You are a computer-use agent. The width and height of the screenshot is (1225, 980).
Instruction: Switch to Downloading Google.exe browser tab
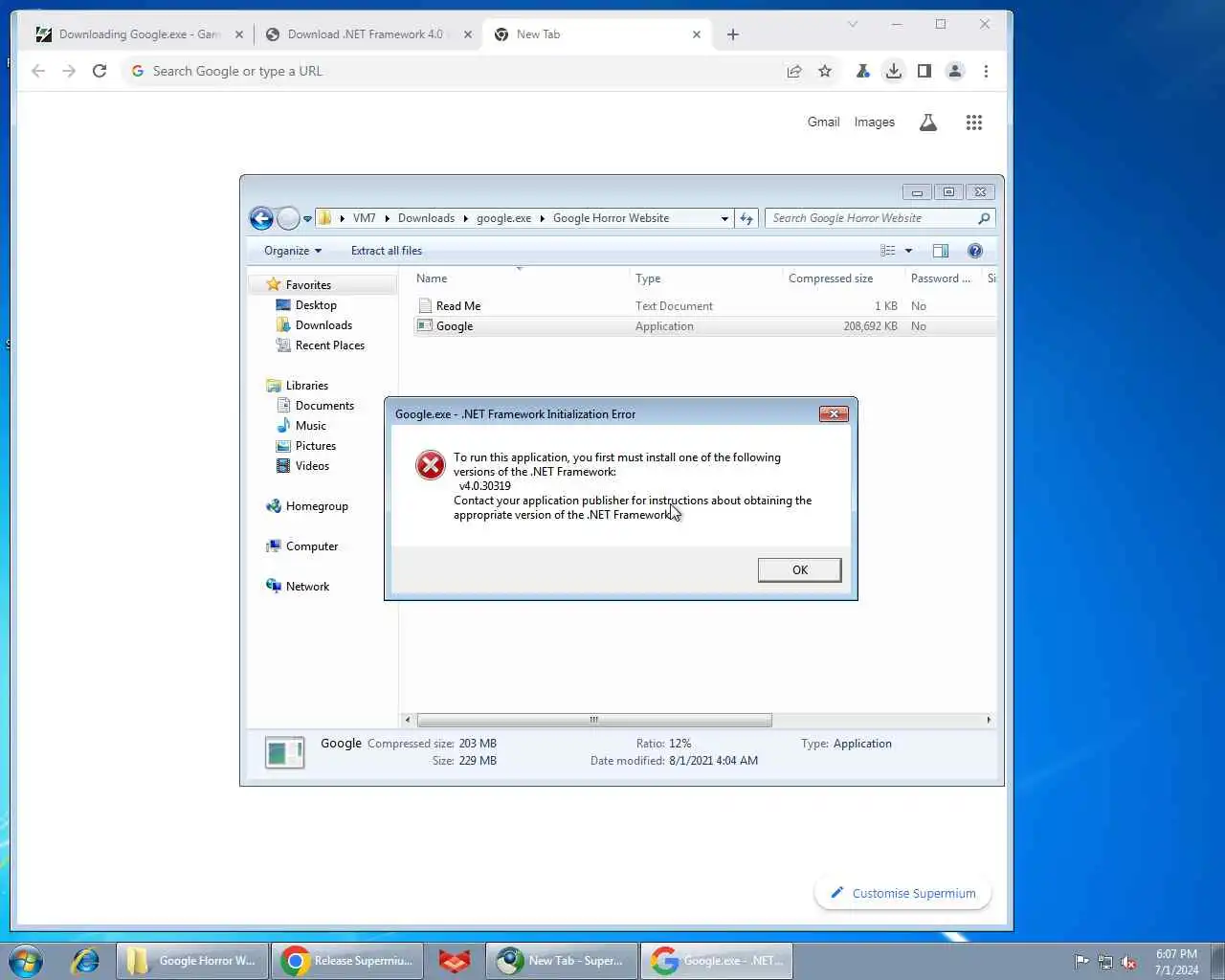point(141,34)
